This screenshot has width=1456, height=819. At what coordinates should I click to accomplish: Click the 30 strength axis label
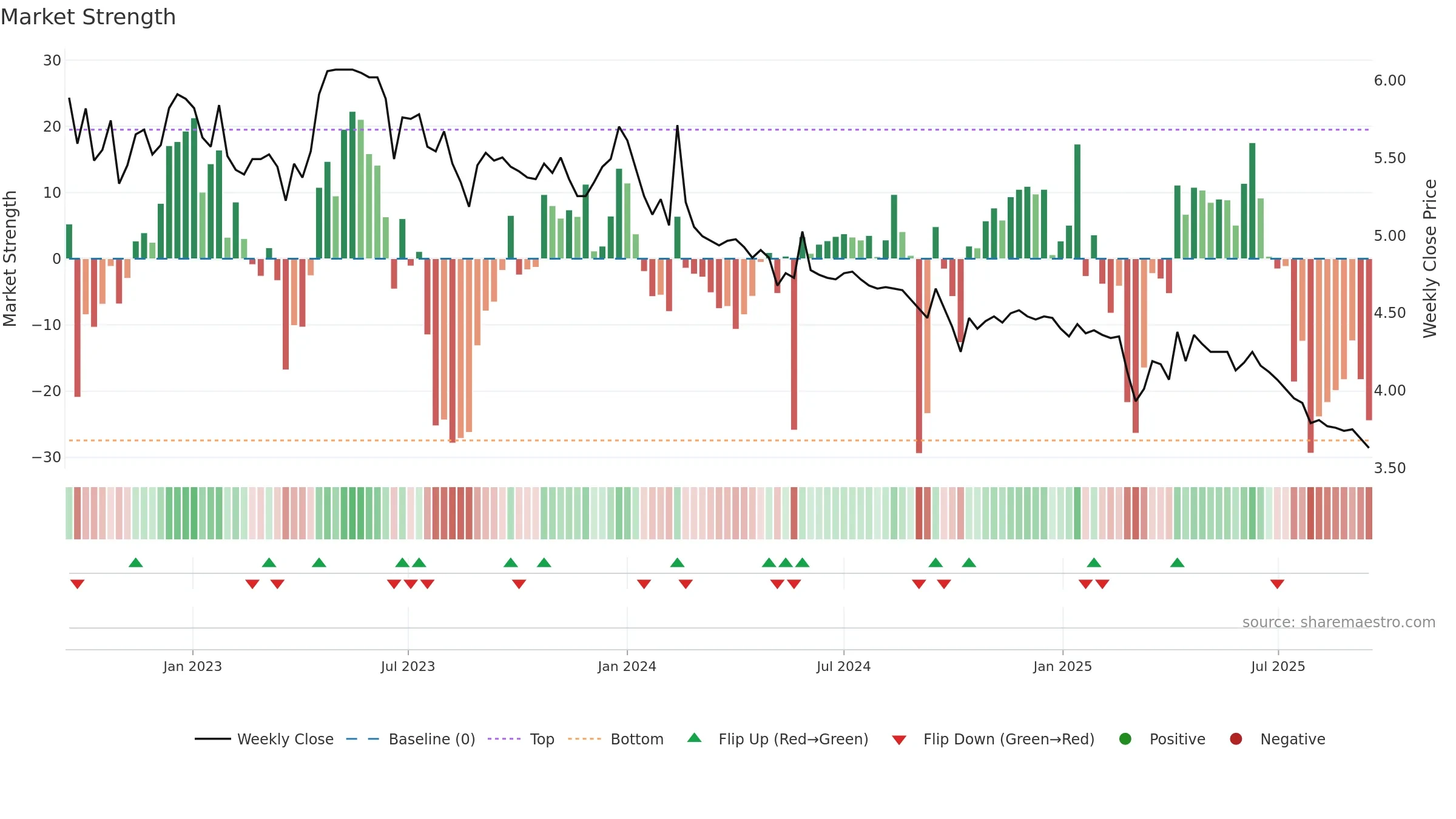(52, 60)
